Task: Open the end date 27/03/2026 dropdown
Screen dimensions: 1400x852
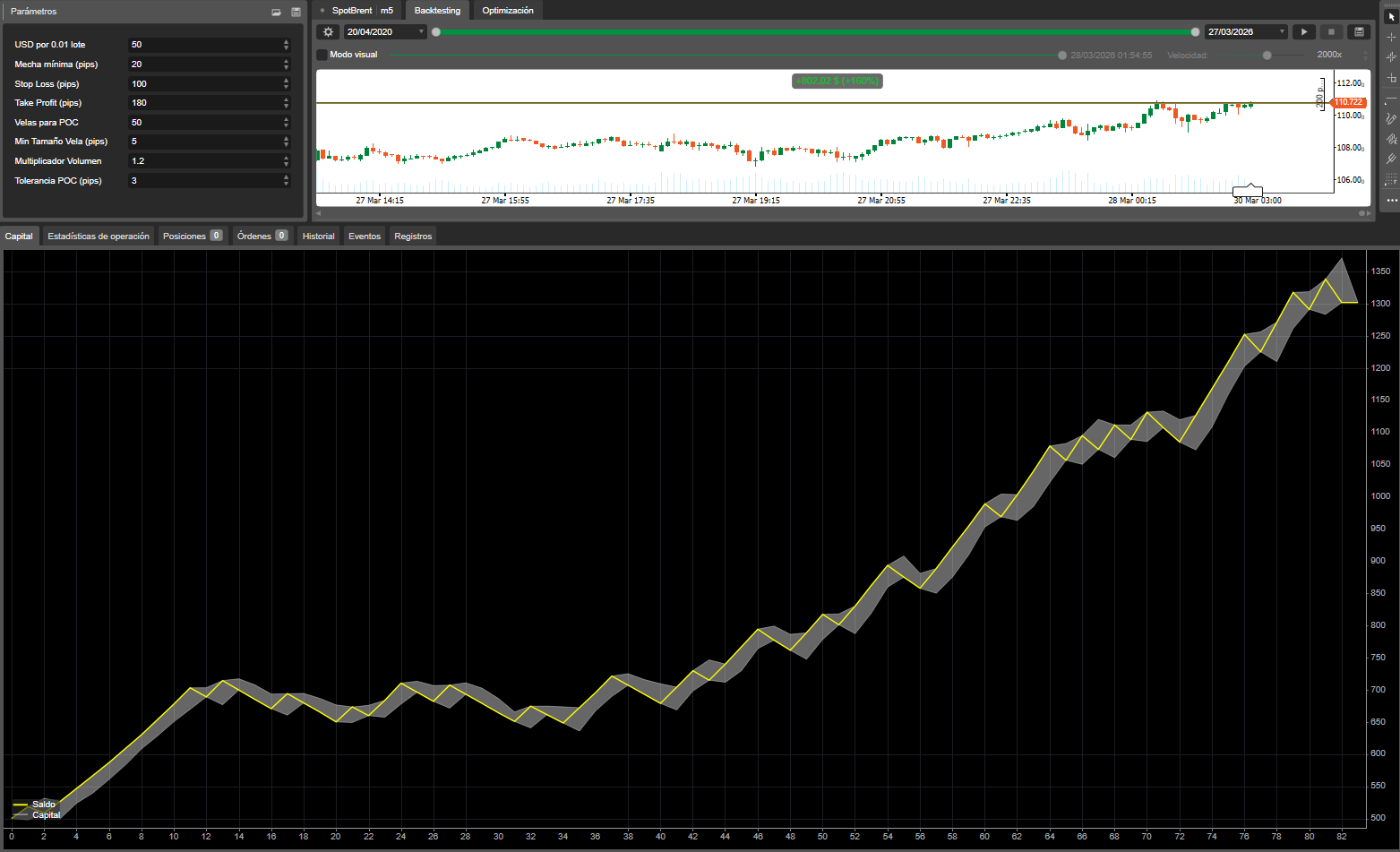Action: point(1282,32)
